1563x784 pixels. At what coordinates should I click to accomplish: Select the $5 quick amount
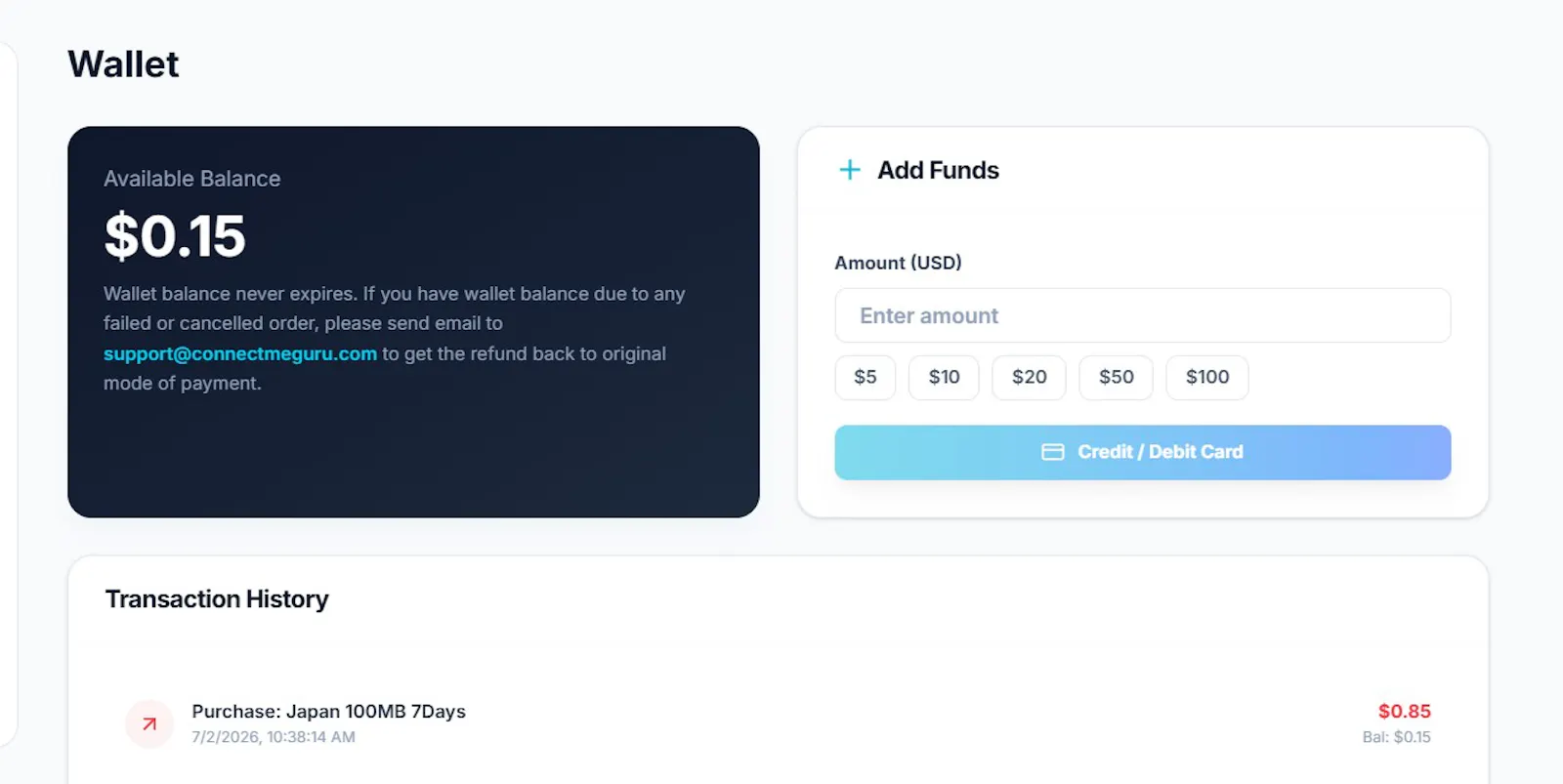[866, 378]
